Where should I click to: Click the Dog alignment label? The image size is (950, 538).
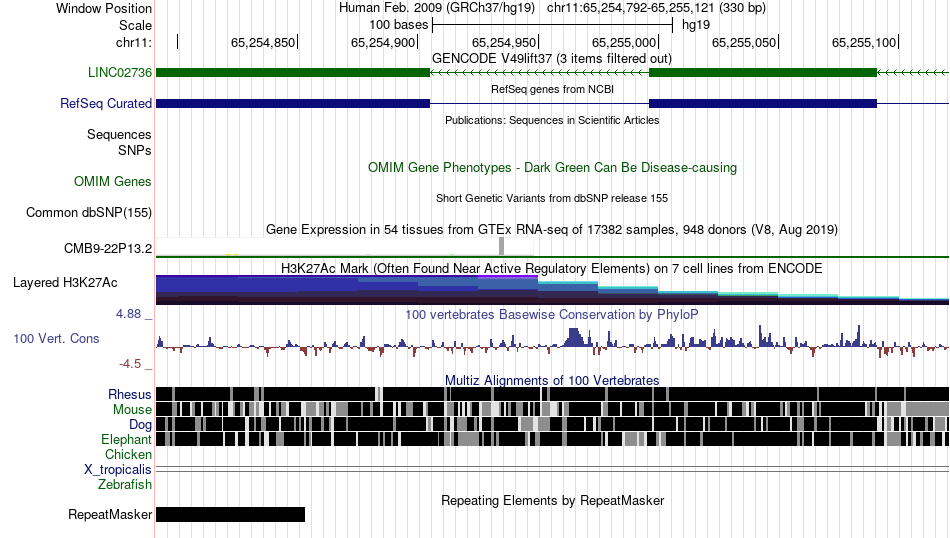tap(140, 425)
